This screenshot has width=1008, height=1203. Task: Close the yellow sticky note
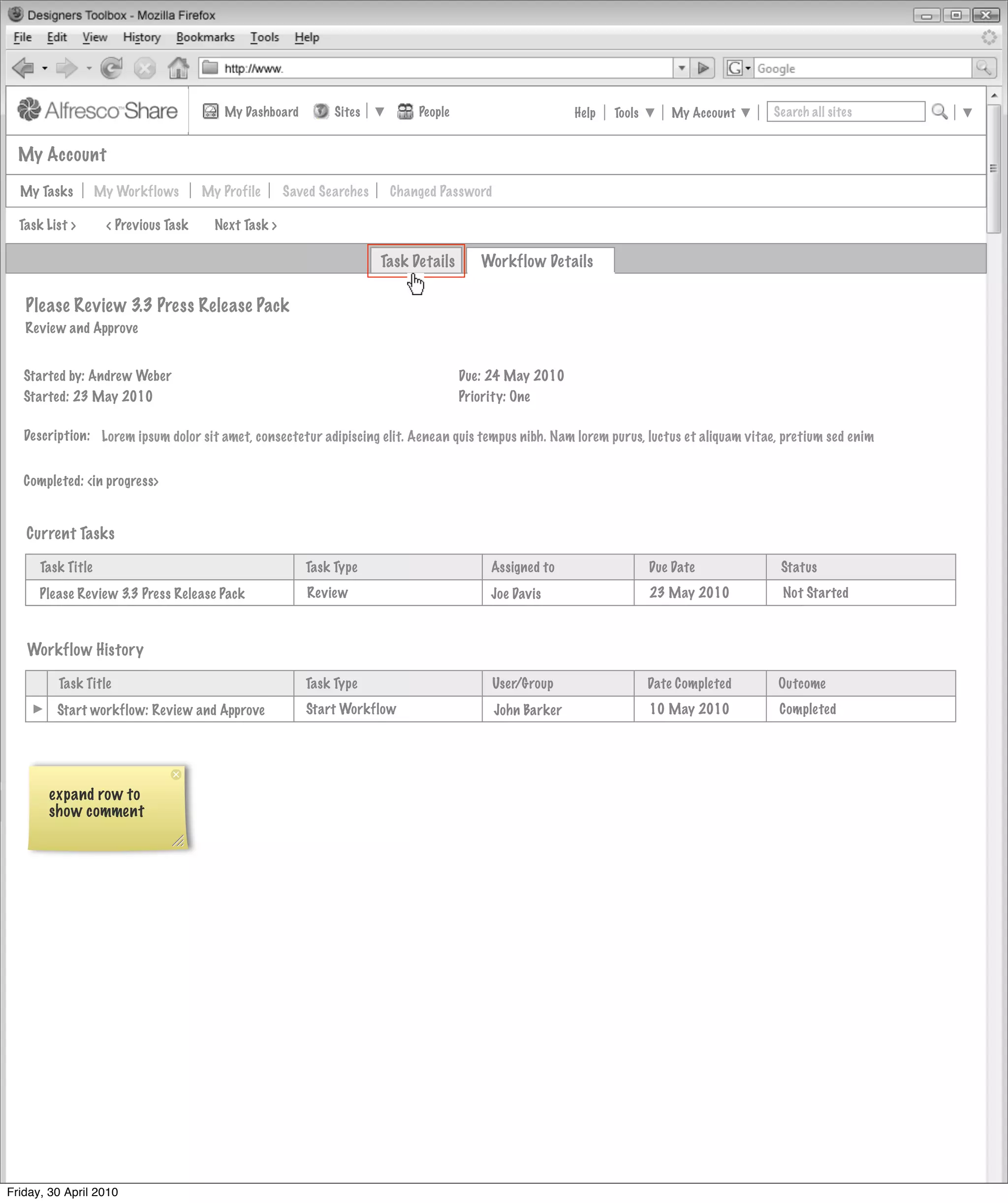176,774
